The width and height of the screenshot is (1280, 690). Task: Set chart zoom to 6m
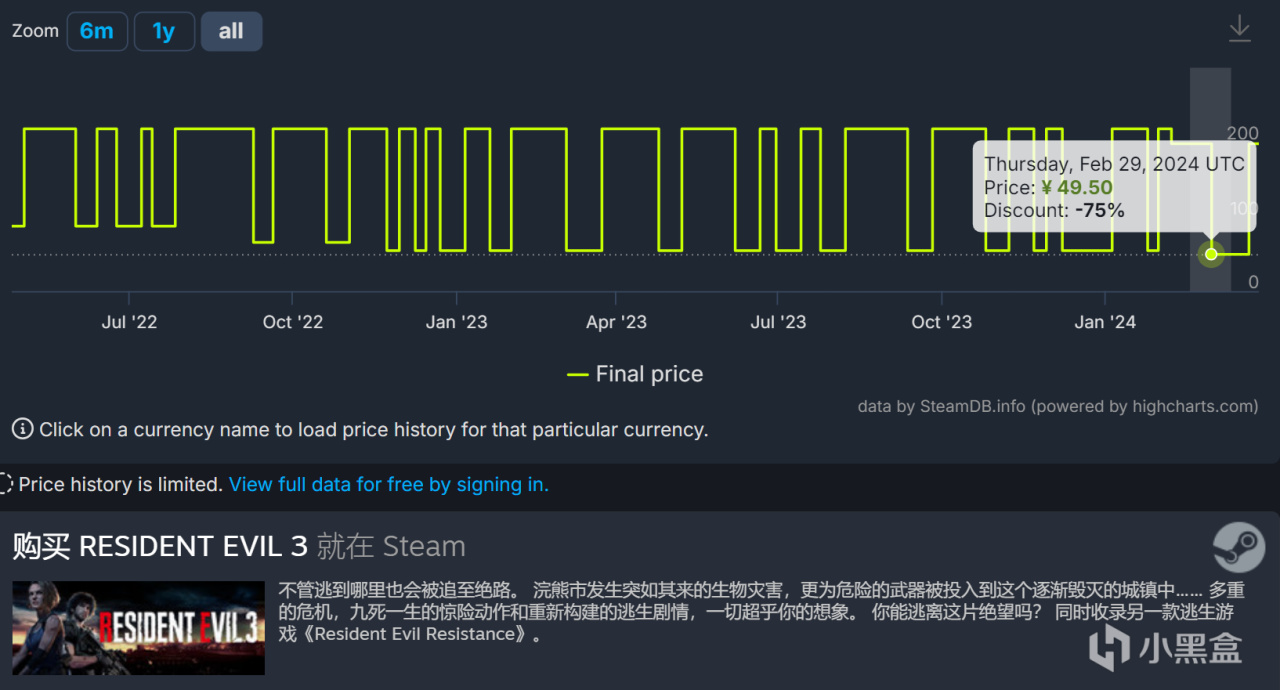(97, 31)
